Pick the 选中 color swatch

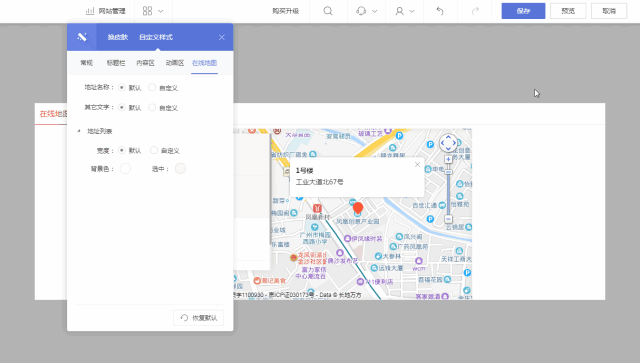pyautogui.click(x=180, y=169)
